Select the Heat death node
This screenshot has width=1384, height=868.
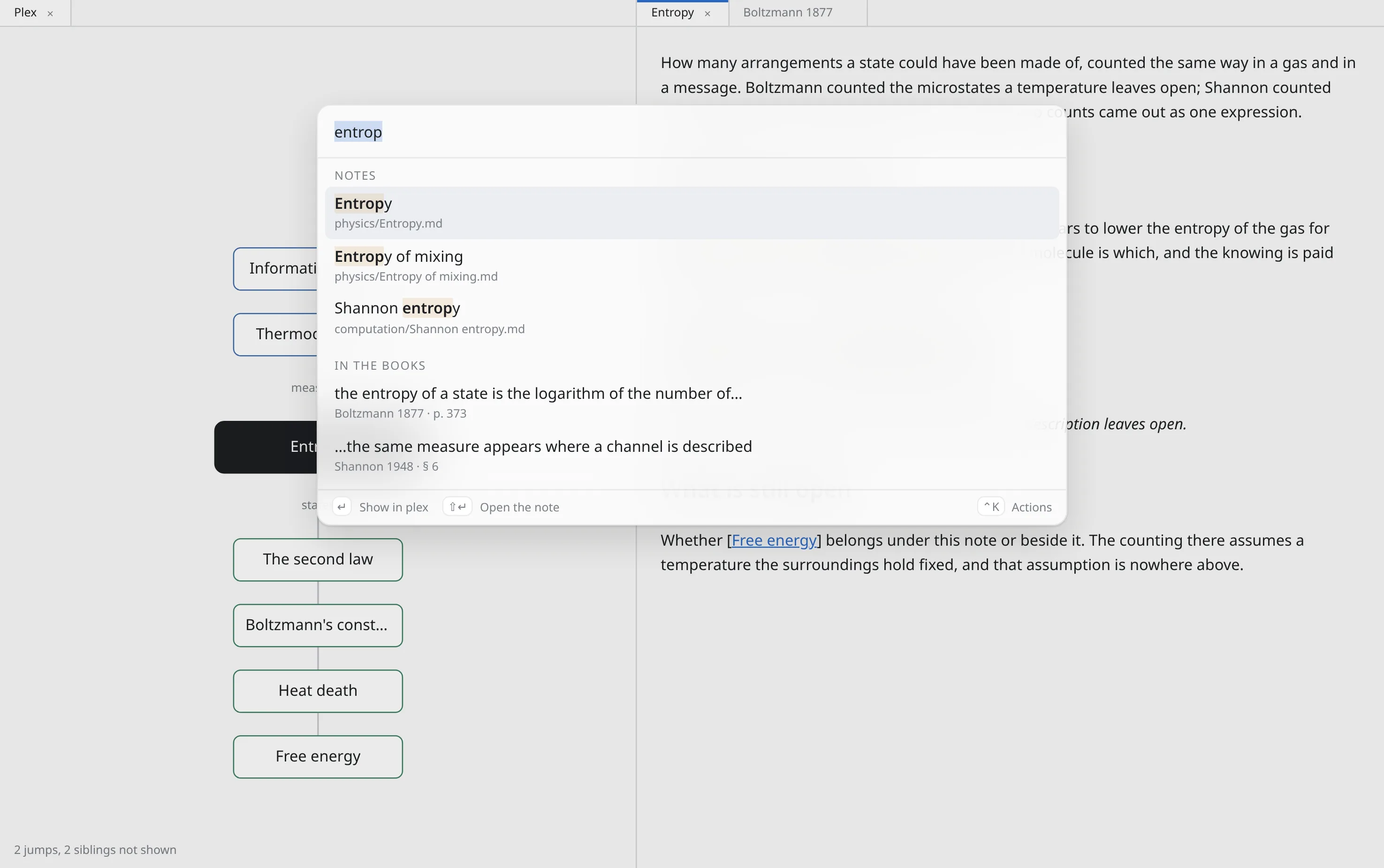[x=318, y=691]
